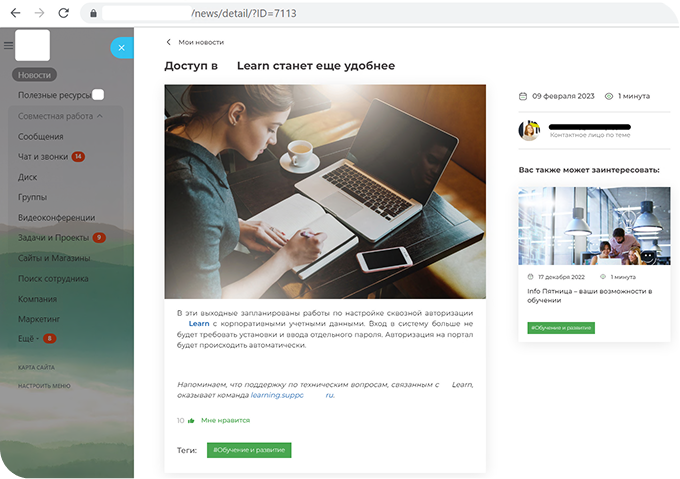Click the browser back arrow

15,13
